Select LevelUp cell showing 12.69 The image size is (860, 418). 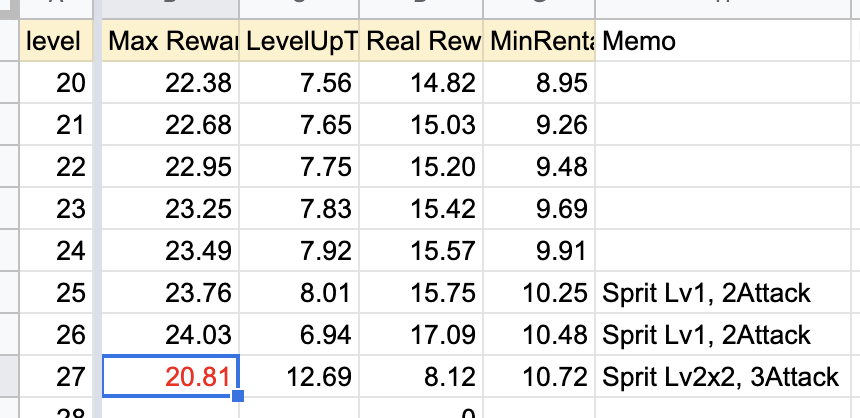click(299, 376)
